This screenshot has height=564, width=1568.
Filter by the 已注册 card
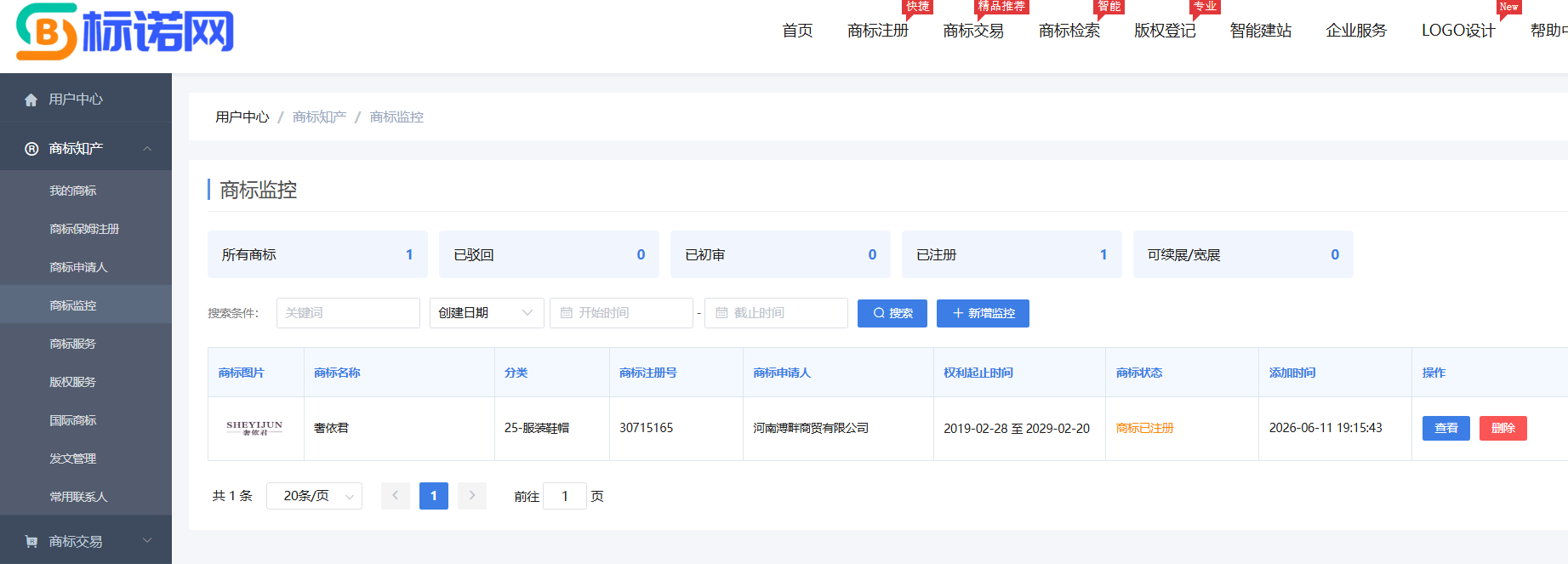tap(1012, 254)
